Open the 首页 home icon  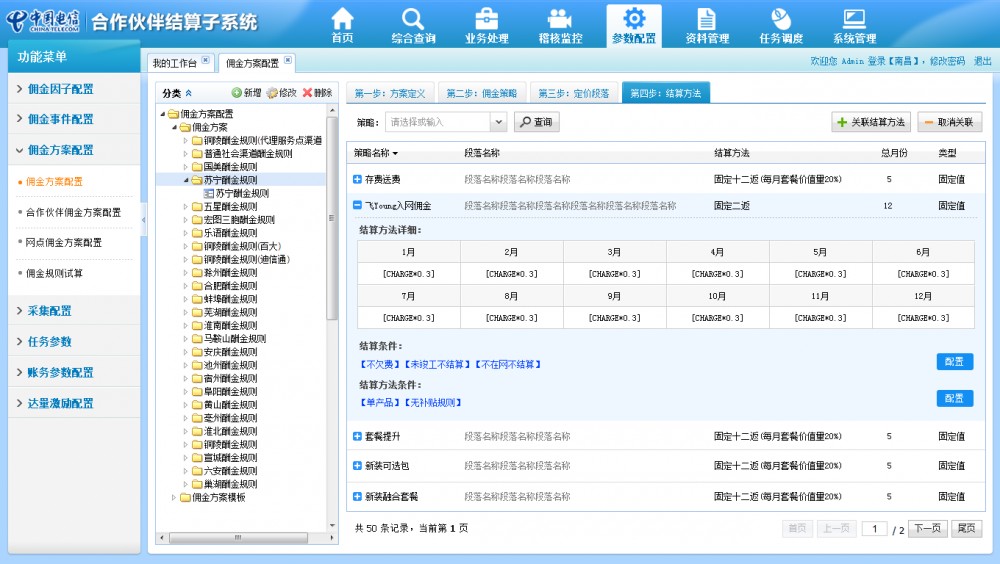(x=342, y=19)
